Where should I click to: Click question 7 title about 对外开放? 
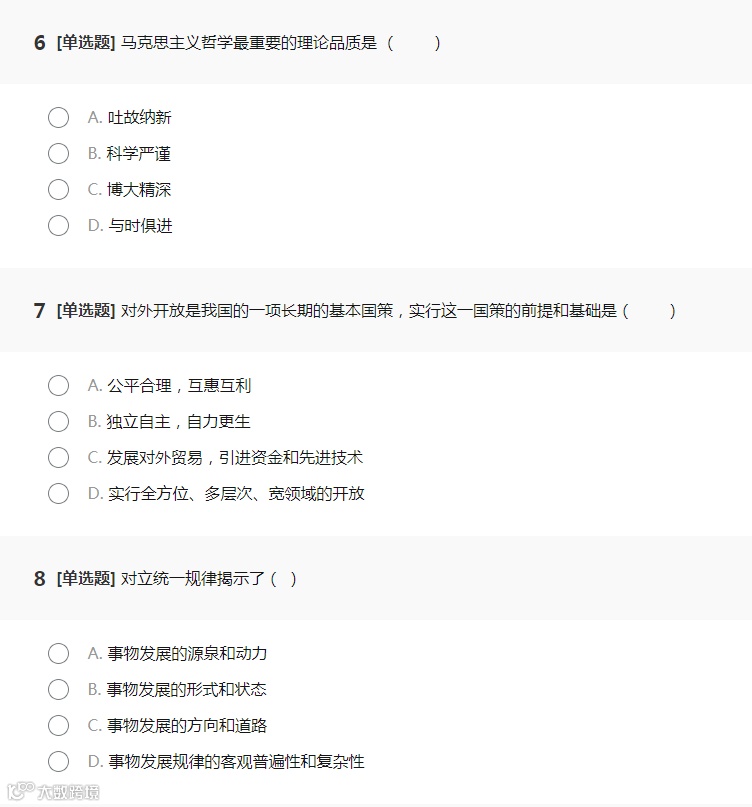368,311
